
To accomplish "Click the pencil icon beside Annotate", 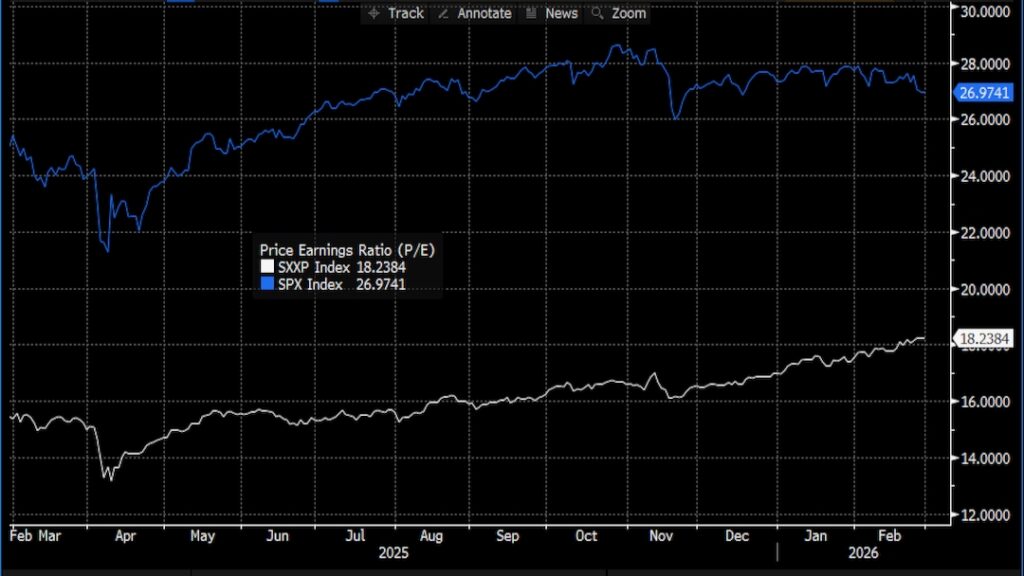I will [442, 13].
